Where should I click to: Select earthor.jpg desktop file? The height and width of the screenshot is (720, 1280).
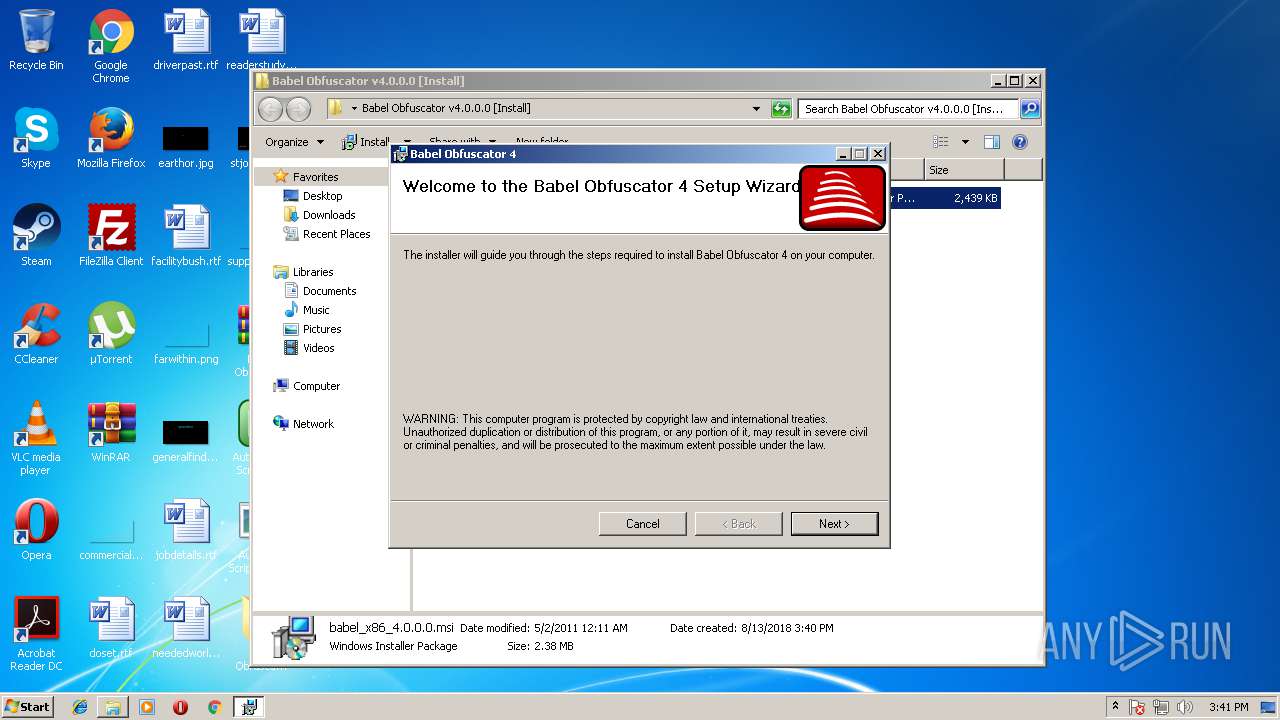coord(186,145)
